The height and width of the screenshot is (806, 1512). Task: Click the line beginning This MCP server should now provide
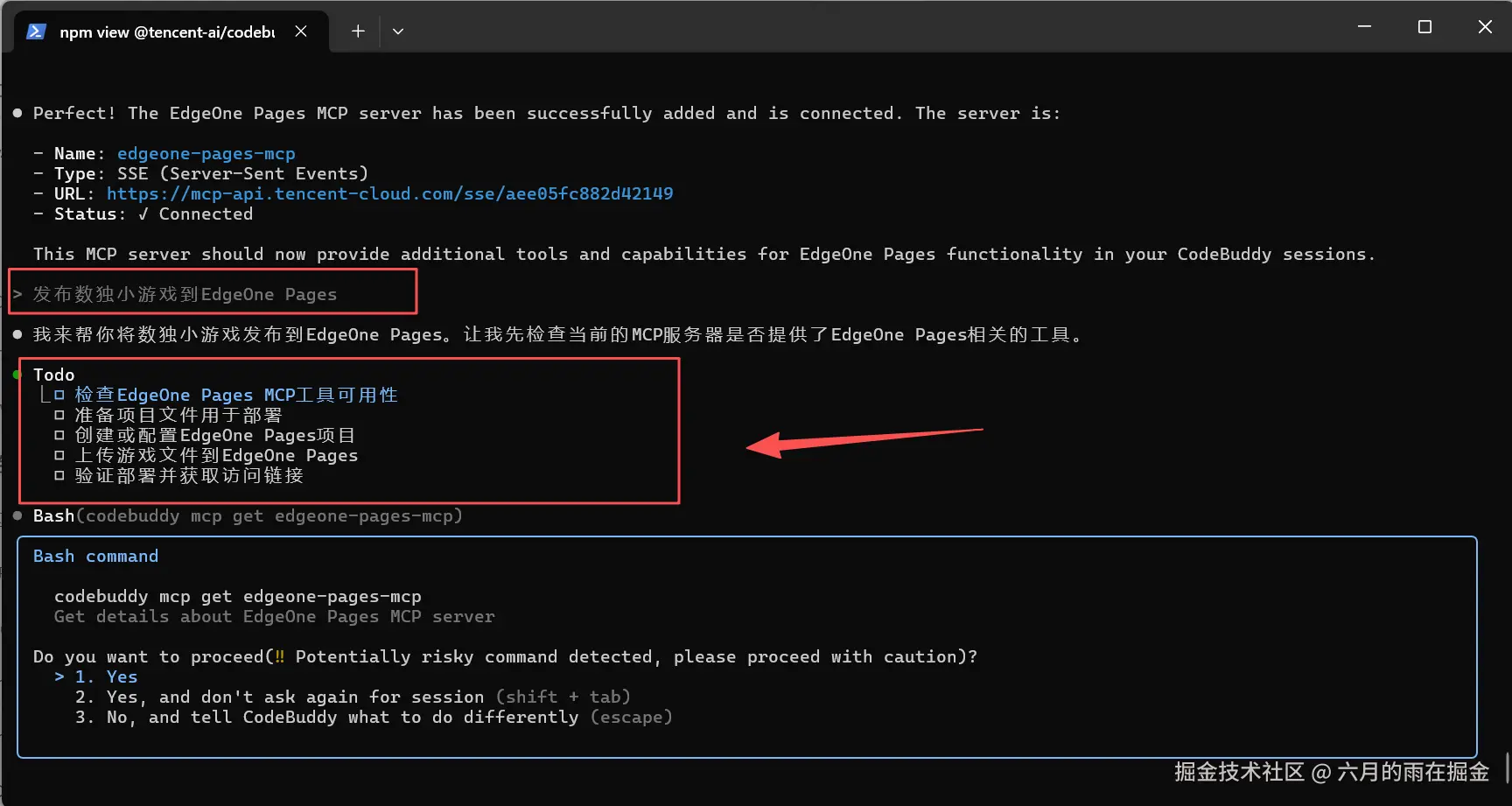(703, 254)
